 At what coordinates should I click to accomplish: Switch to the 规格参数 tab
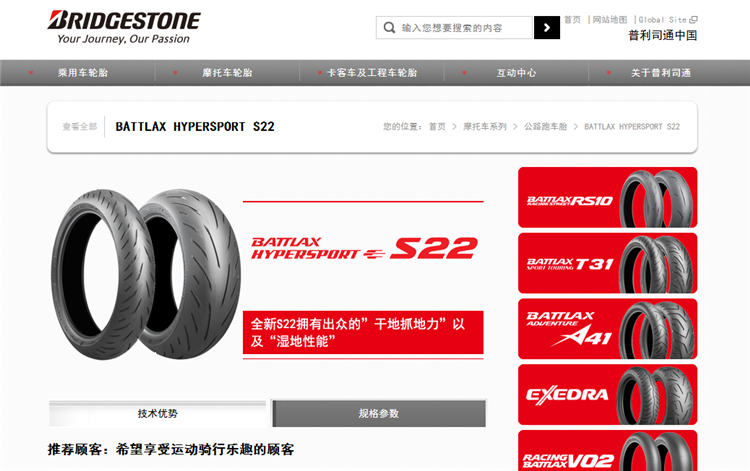(379, 413)
